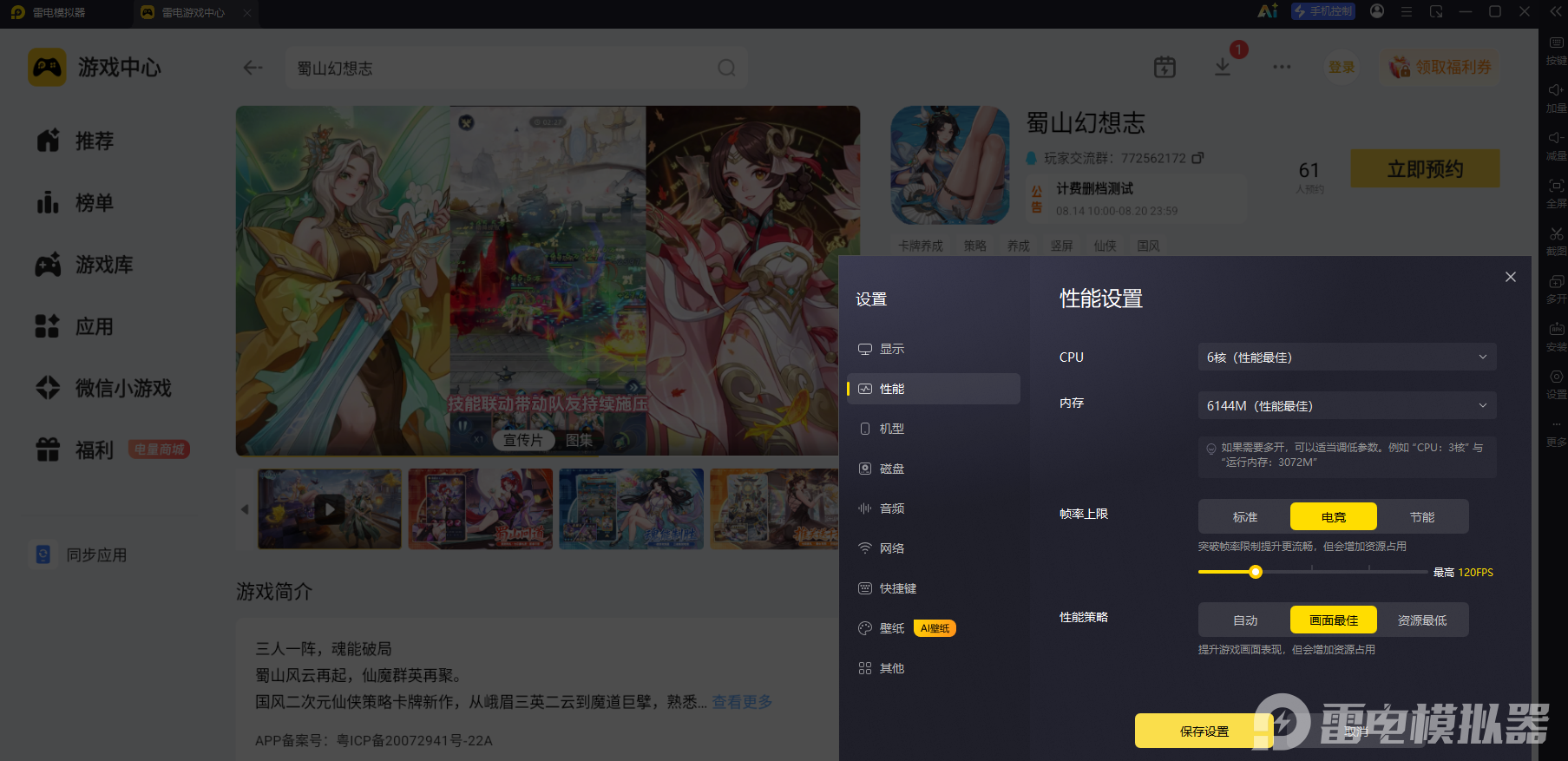The height and width of the screenshot is (761, 1568).
Task: Collapse the right toolbar with double chevron
Action: click(x=1556, y=11)
